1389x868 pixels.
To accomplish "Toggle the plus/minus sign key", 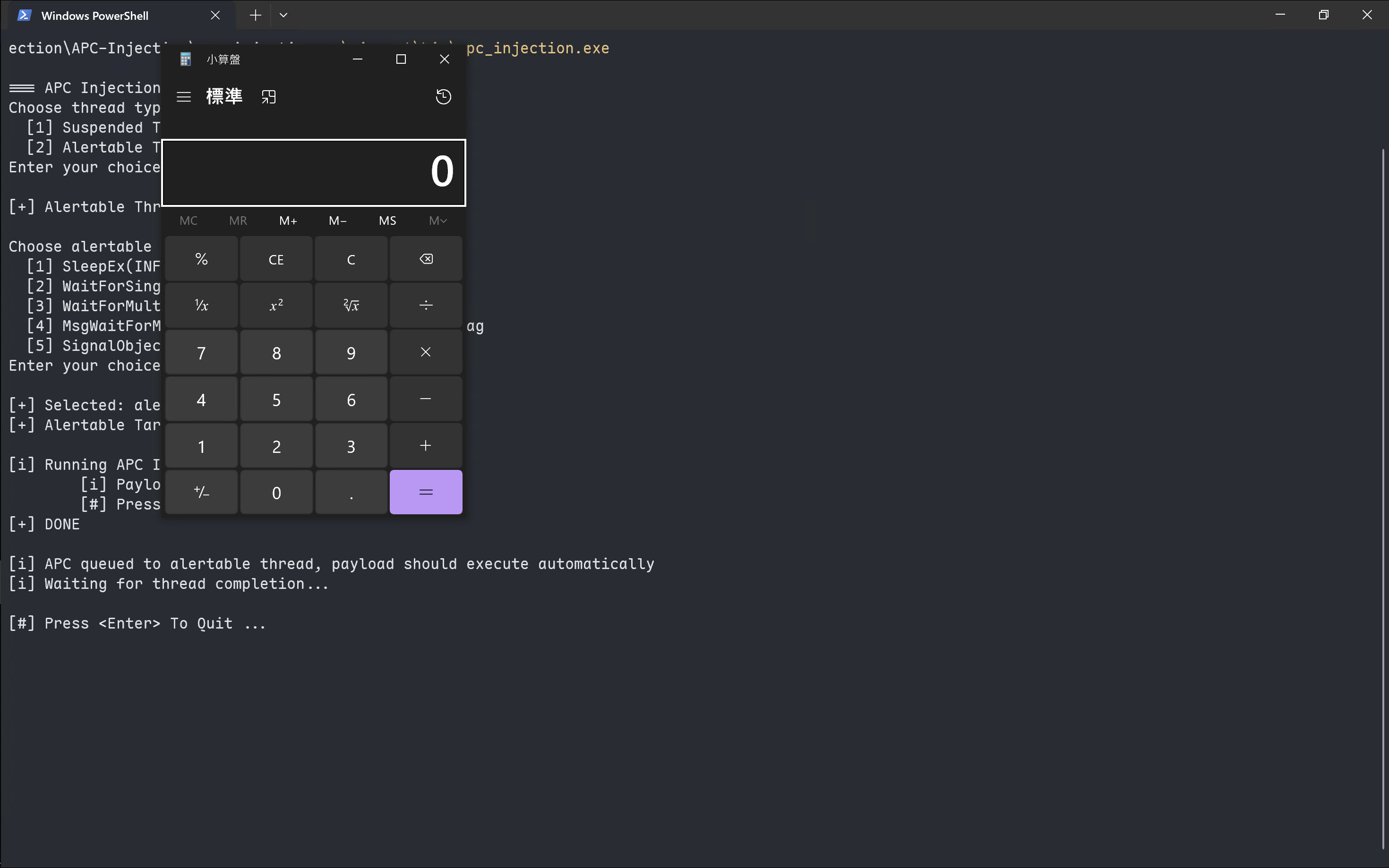I will tap(202, 492).
